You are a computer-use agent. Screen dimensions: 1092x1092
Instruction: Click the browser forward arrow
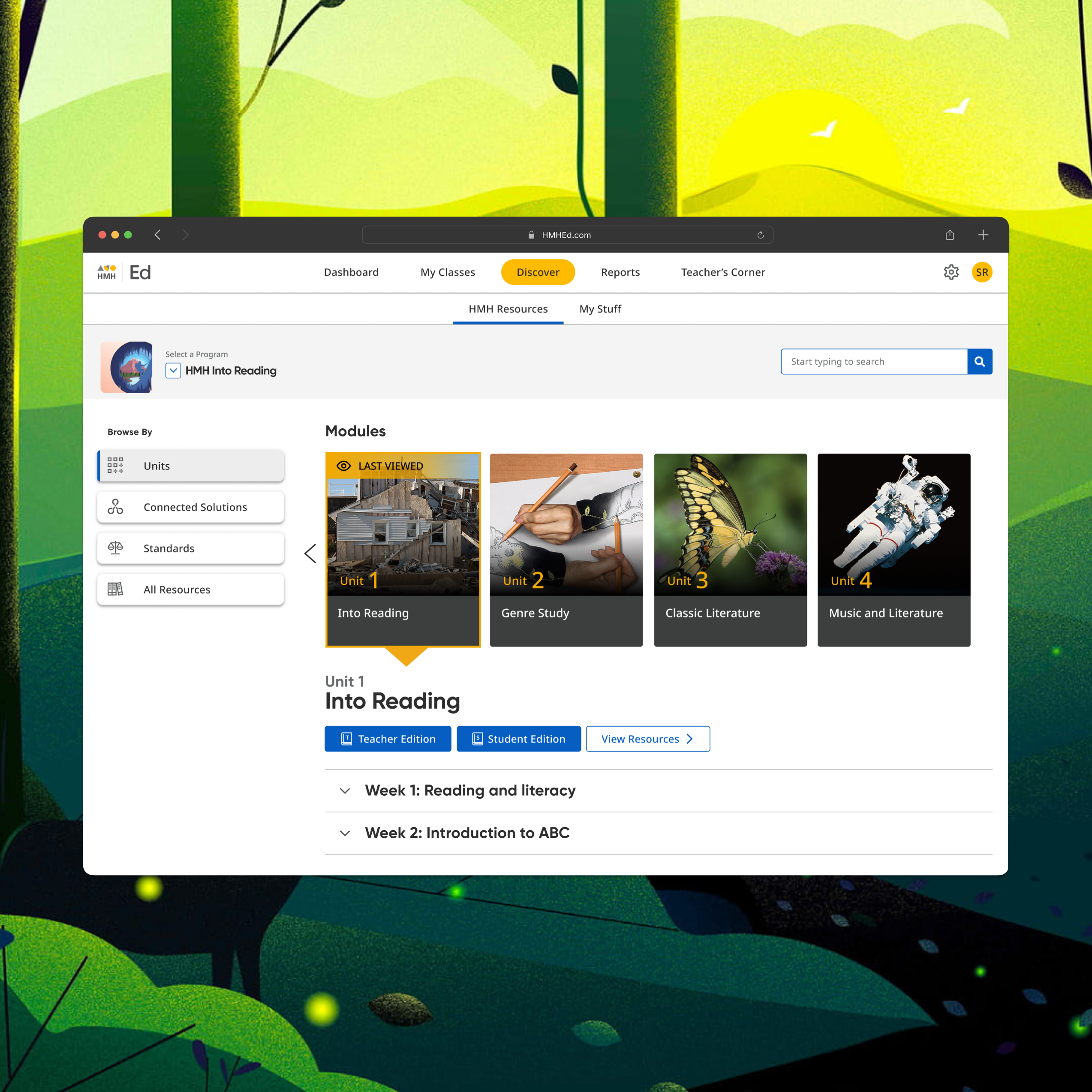185,235
